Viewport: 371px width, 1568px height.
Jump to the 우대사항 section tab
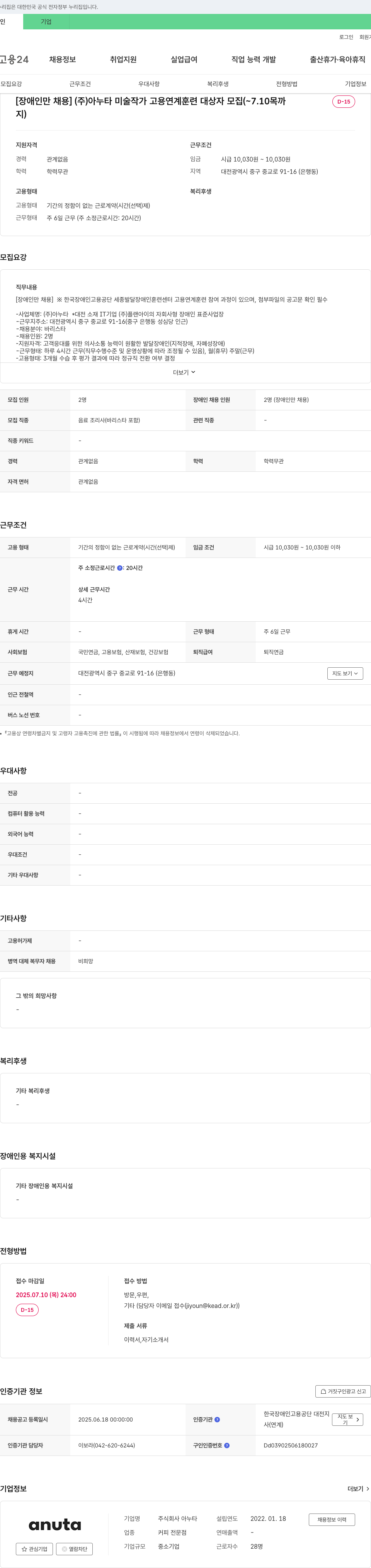click(x=149, y=84)
